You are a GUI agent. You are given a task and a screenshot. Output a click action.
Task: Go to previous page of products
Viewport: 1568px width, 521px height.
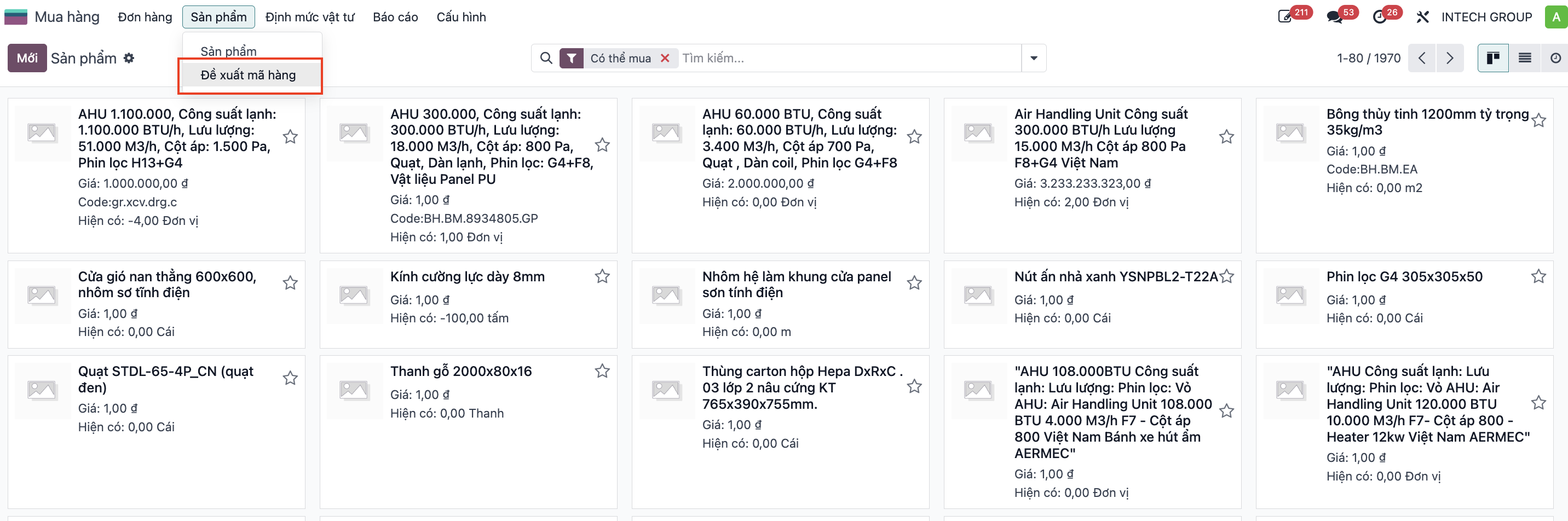pos(1422,58)
